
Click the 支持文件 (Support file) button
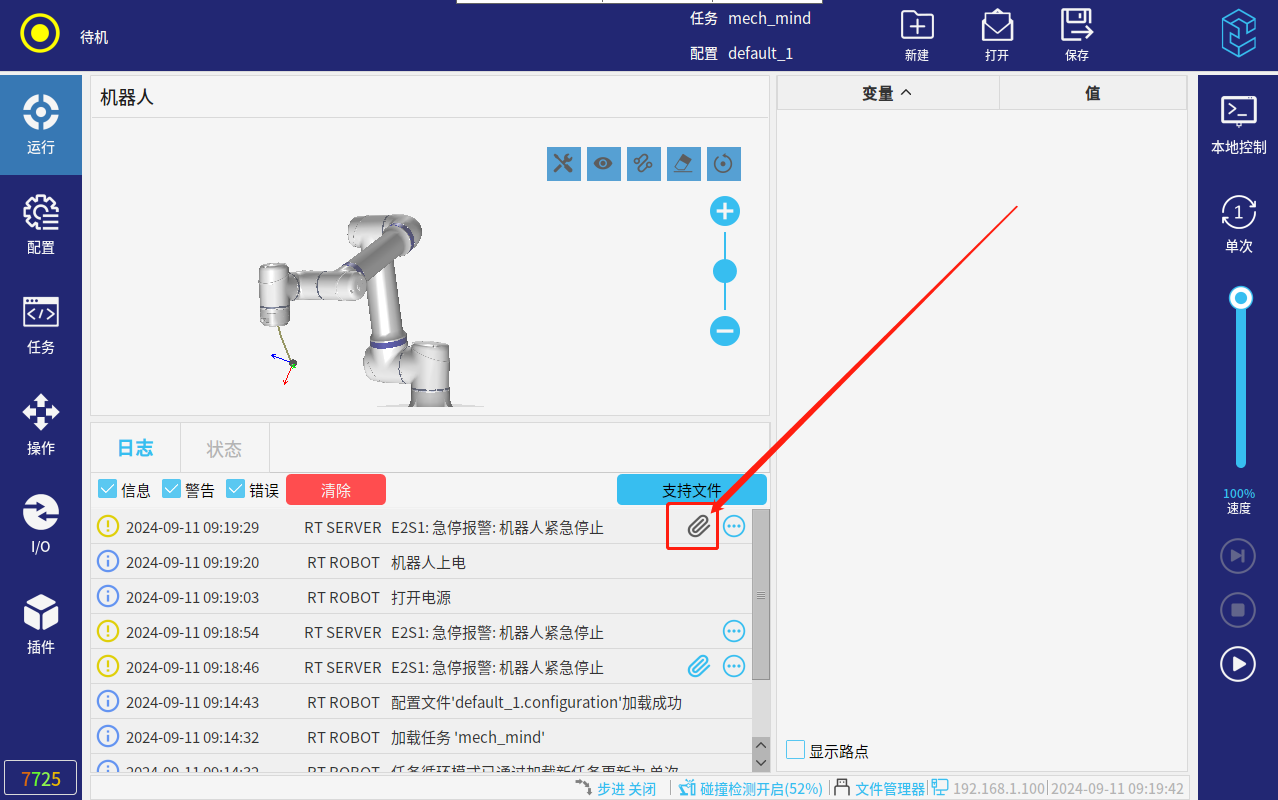691,490
